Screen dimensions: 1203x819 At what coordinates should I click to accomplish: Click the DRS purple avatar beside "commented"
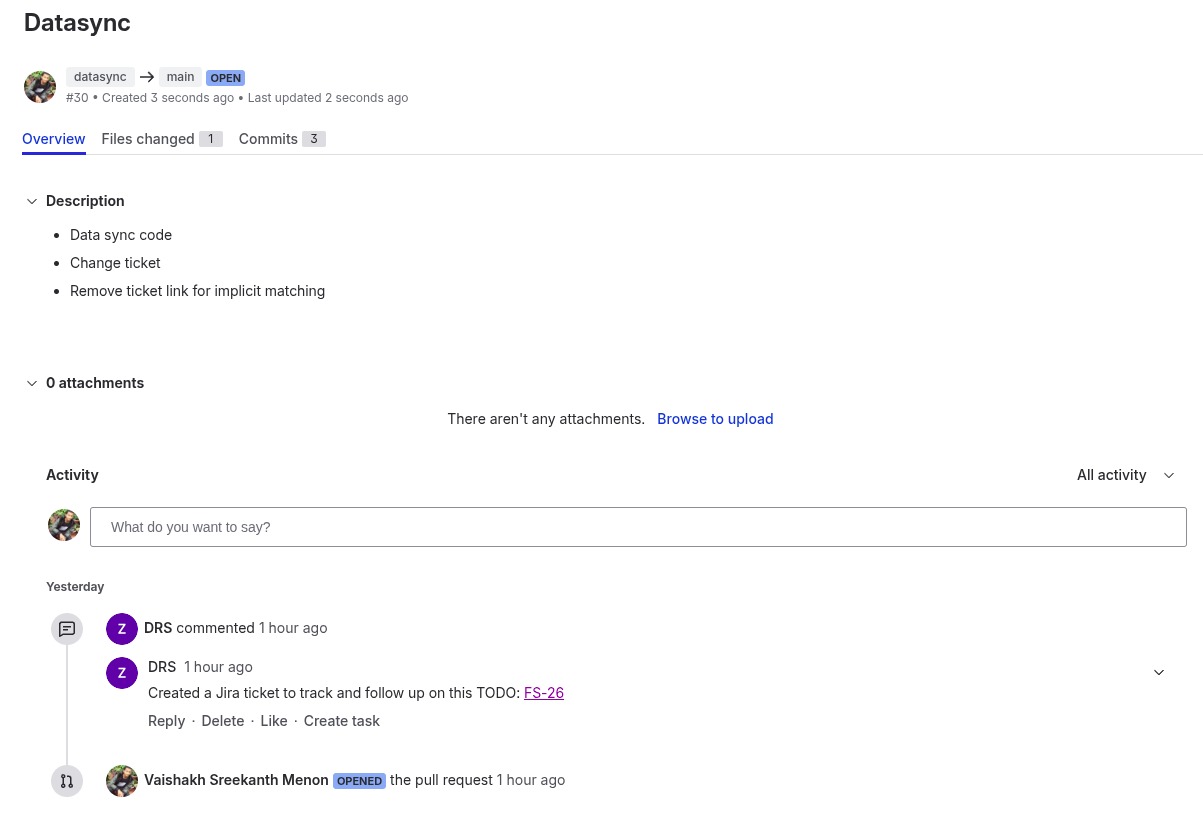(x=122, y=629)
